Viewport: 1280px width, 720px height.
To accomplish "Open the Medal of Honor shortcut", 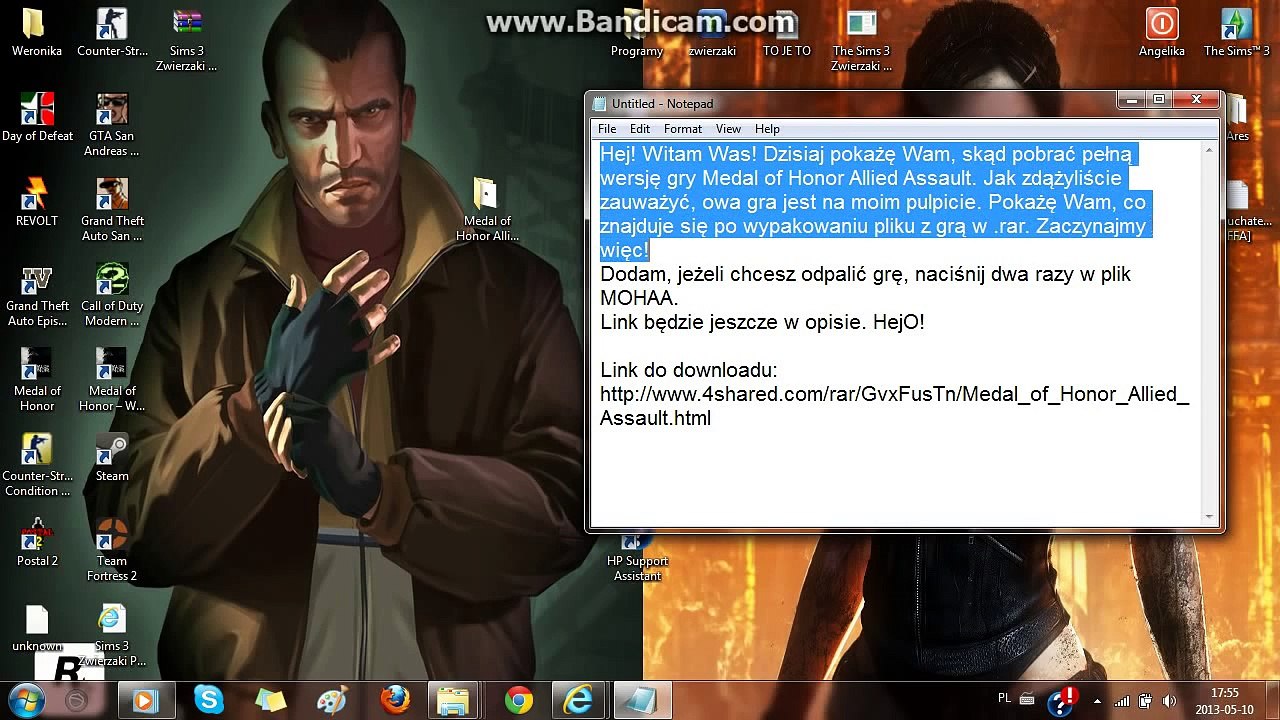I will coord(37,380).
